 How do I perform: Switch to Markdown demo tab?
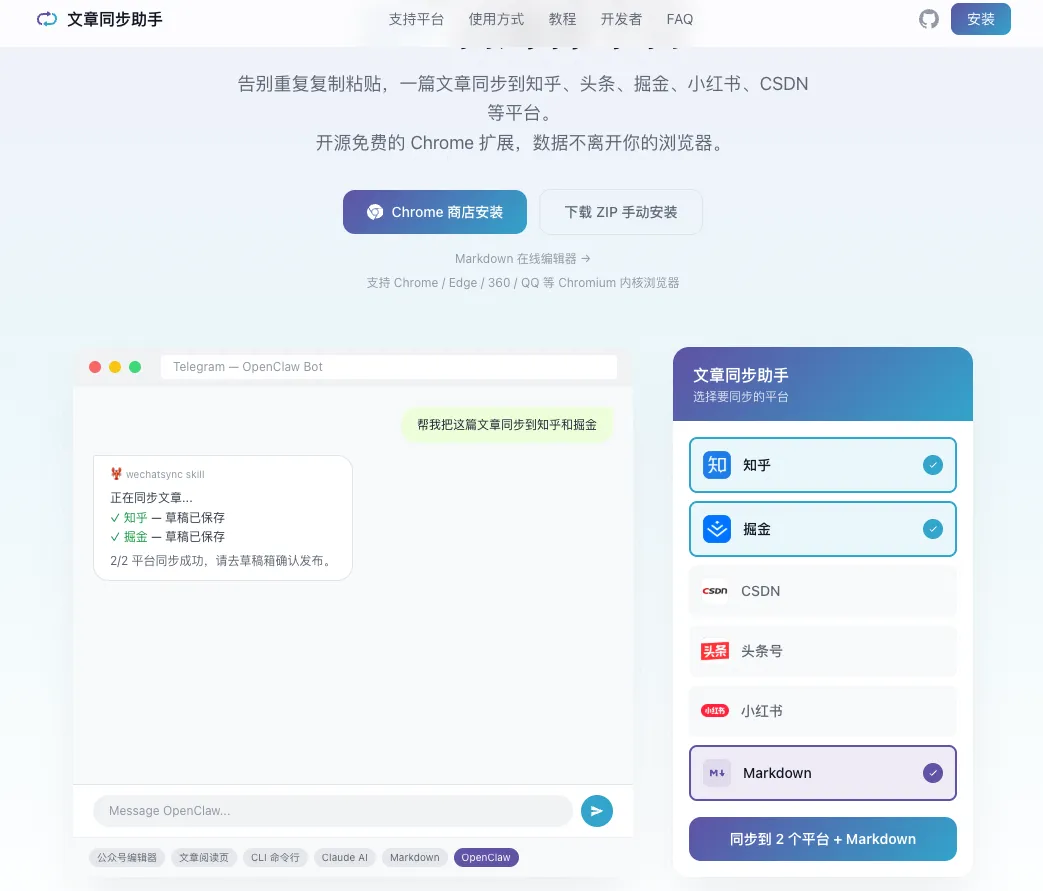(414, 857)
